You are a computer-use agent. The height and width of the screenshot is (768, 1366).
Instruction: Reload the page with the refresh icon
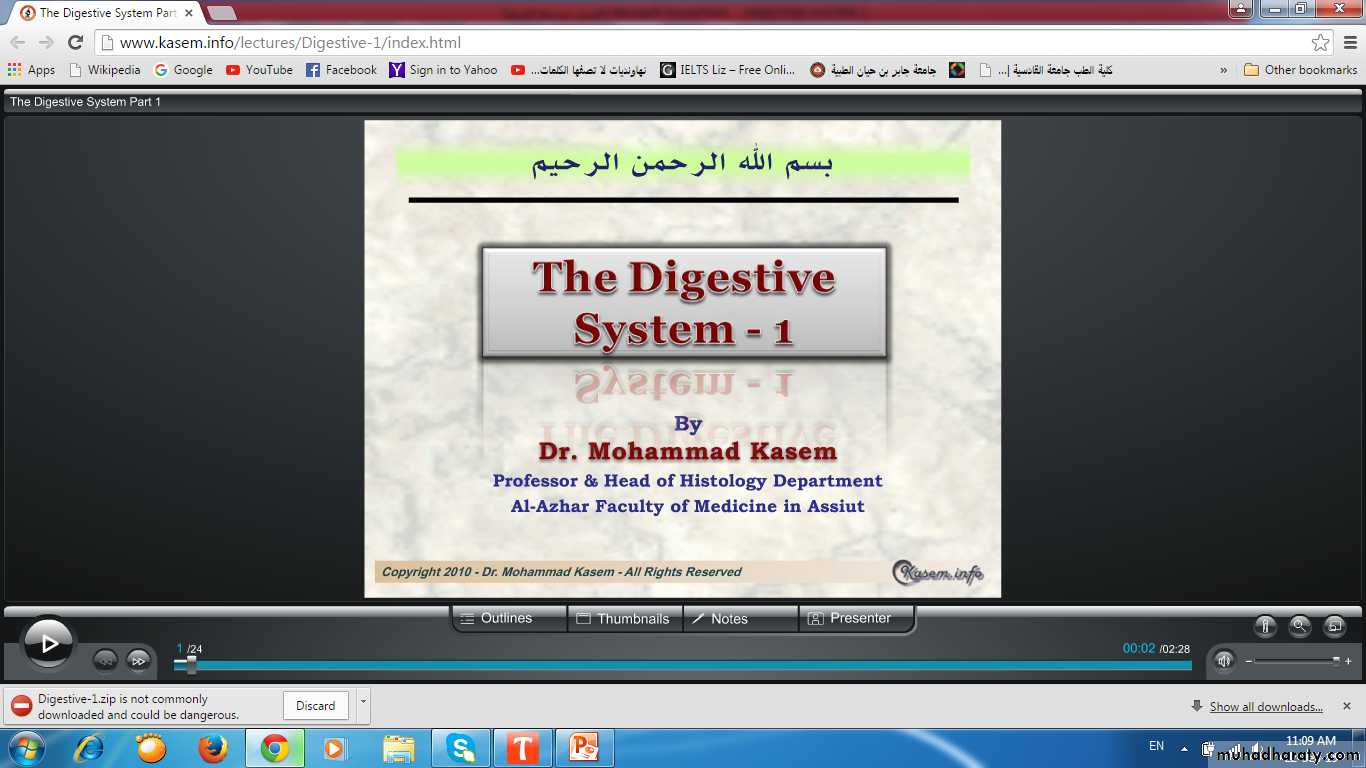point(75,43)
